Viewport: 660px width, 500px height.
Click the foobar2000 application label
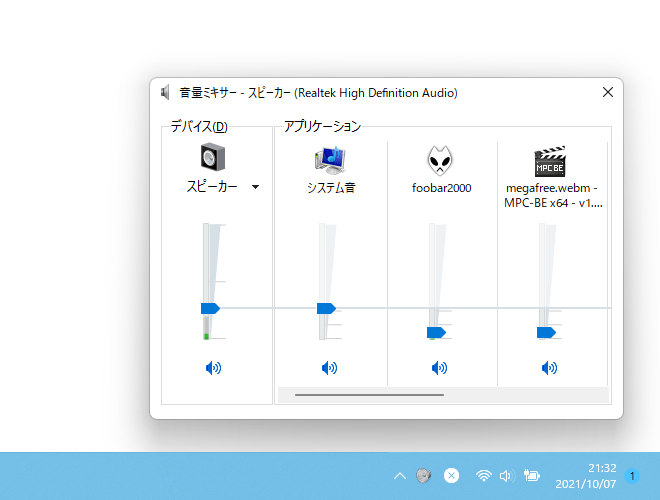pyautogui.click(x=442, y=188)
